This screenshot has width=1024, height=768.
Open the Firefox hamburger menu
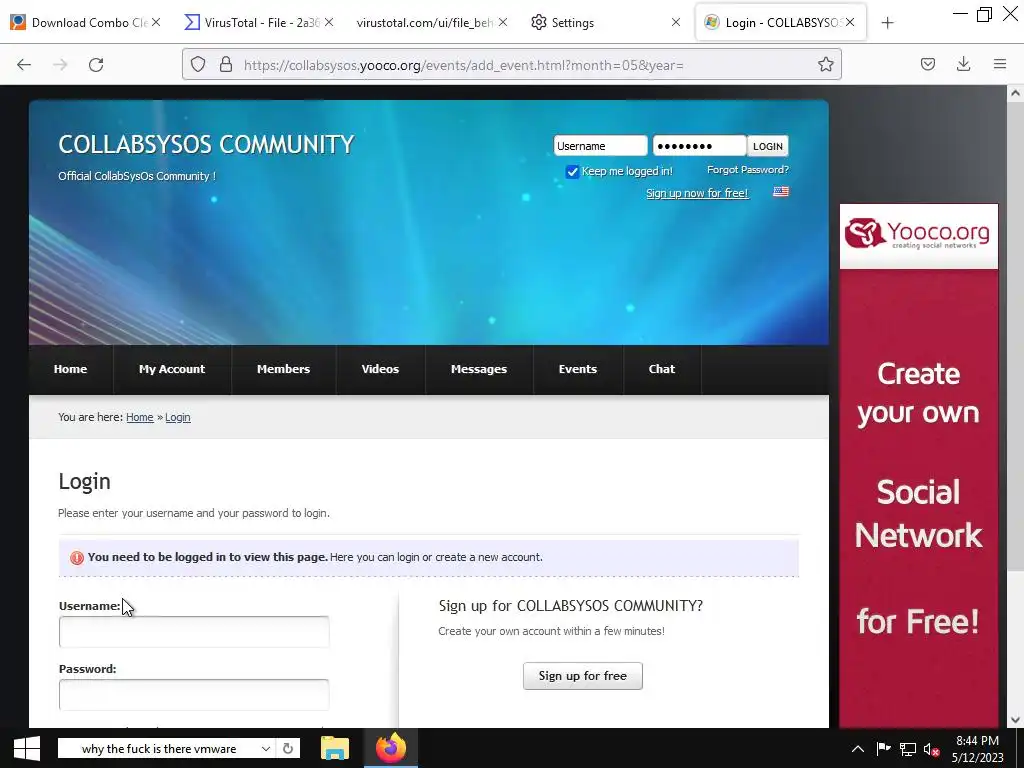coord(1000,64)
